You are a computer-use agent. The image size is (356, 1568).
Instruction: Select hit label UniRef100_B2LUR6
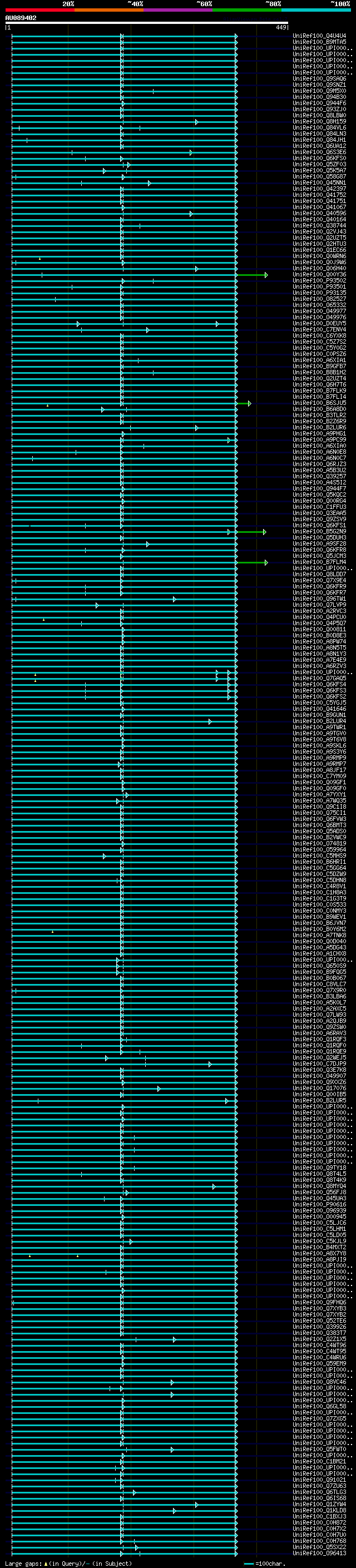[319, 427]
